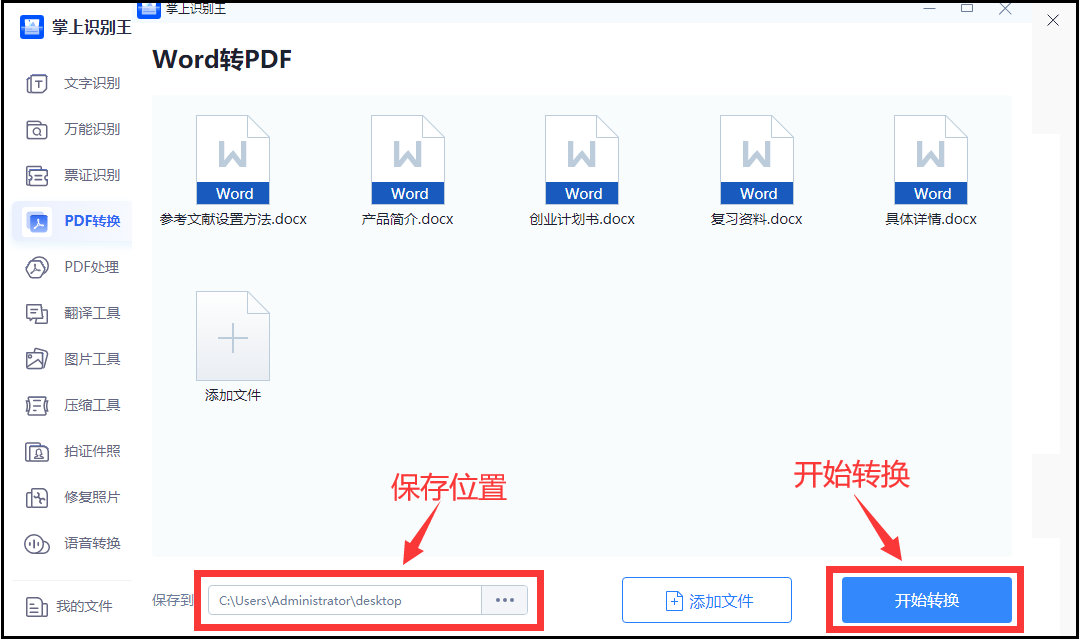Select the 复习资料.docx Word file icon
The height and width of the screenshot is (640, 1080).
click(757, 160)
